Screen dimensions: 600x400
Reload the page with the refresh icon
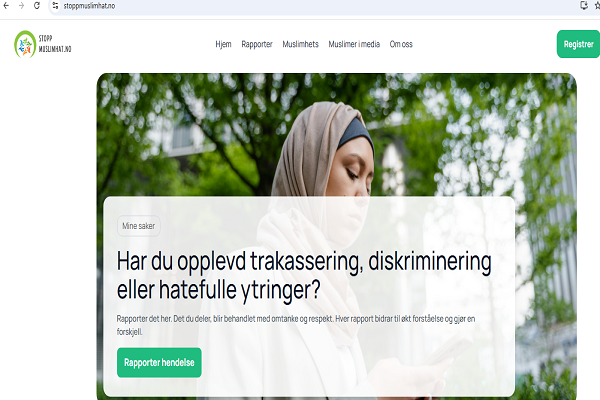coord(37,5)
